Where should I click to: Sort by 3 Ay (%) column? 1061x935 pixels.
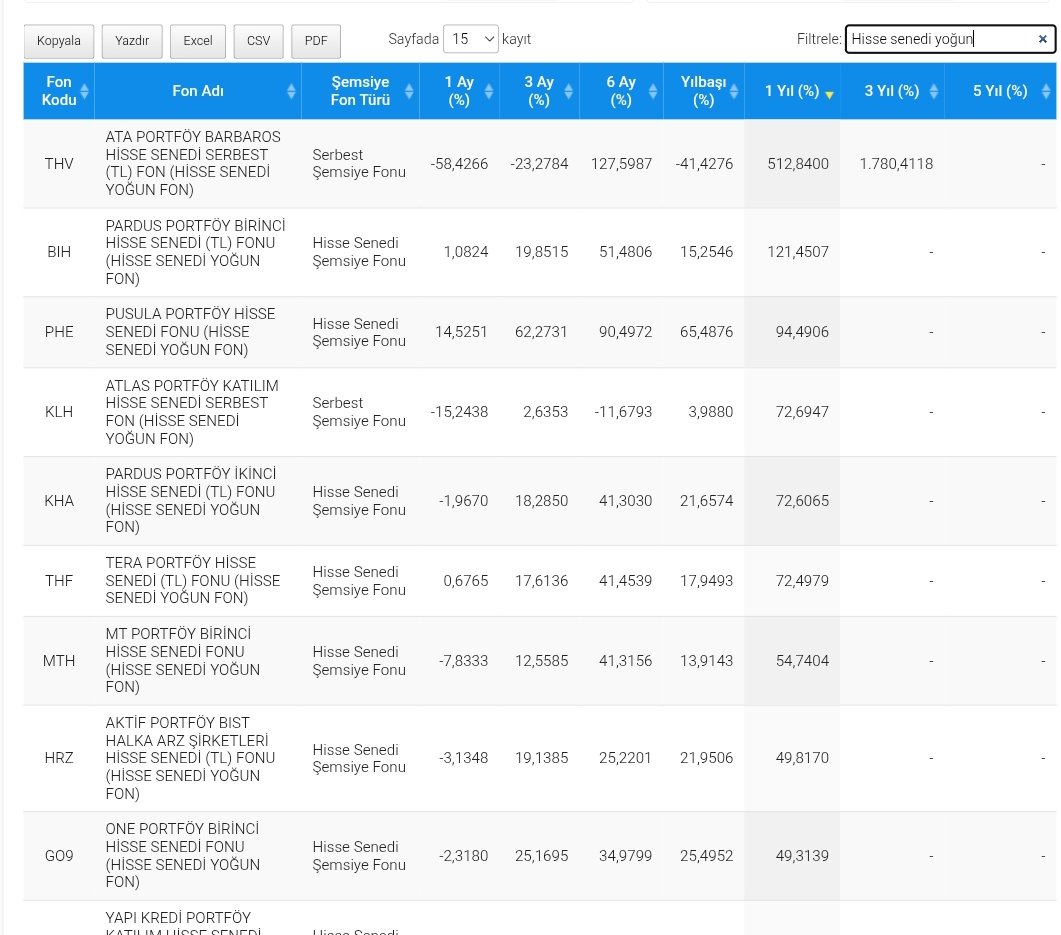pyautogui.click(x=539, y=91)
